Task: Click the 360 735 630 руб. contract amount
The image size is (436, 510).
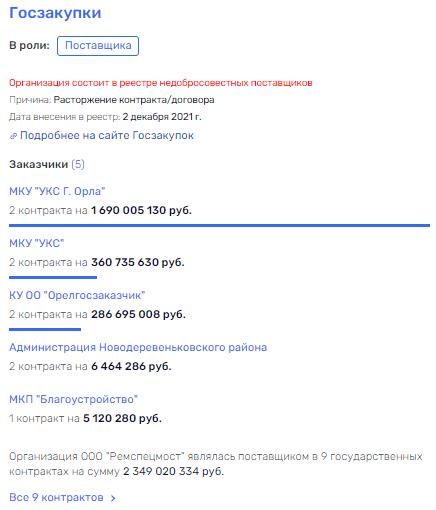Action: tap(138, 262)
